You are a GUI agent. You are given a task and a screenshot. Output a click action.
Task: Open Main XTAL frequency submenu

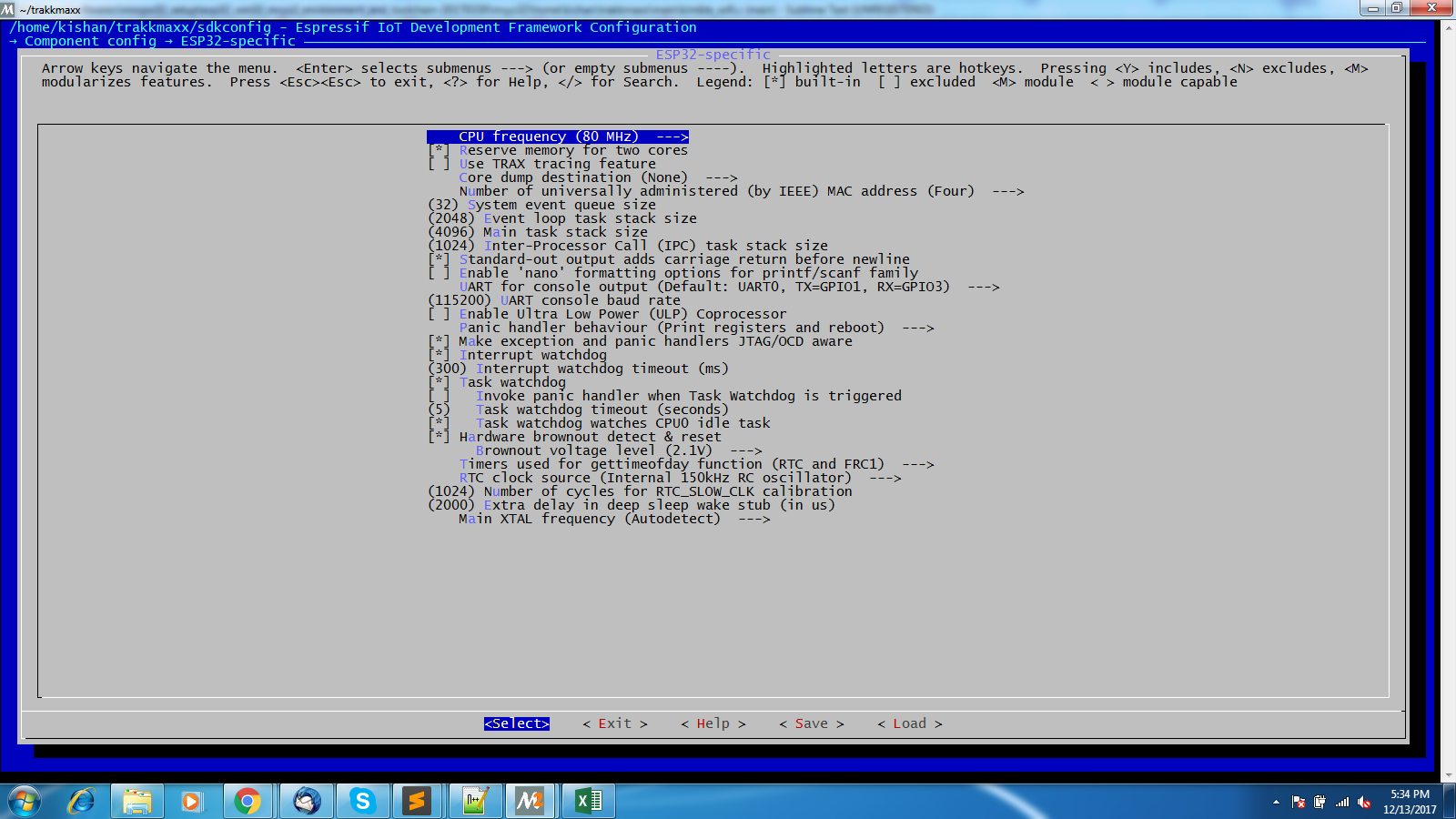click(x=614, y=519)
